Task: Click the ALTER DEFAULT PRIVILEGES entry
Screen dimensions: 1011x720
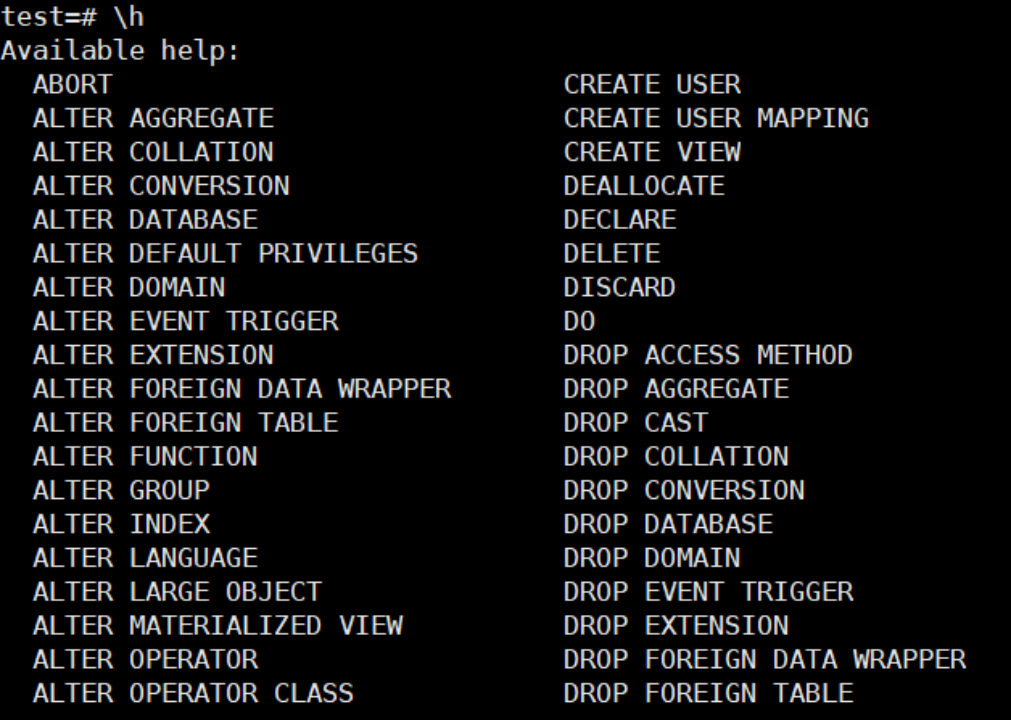Action: tap(226, 253)
